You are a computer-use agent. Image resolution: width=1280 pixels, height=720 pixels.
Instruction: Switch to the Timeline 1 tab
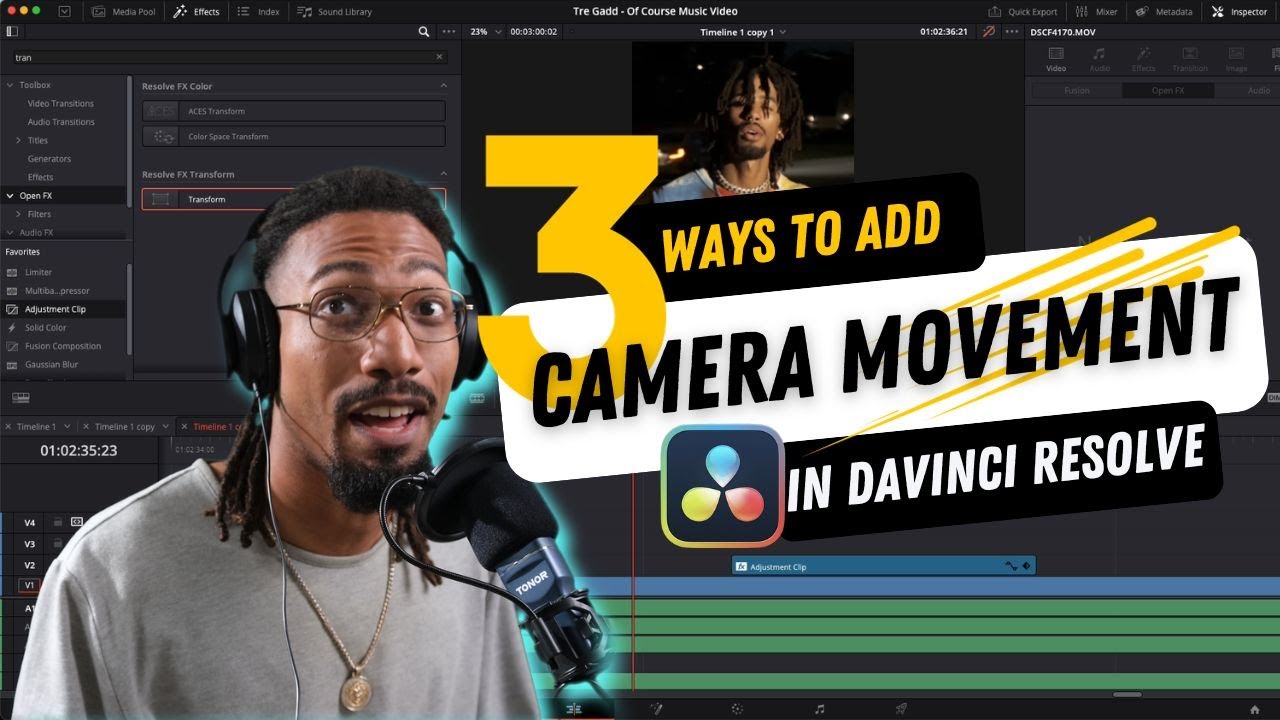click(x=36, y=427)
